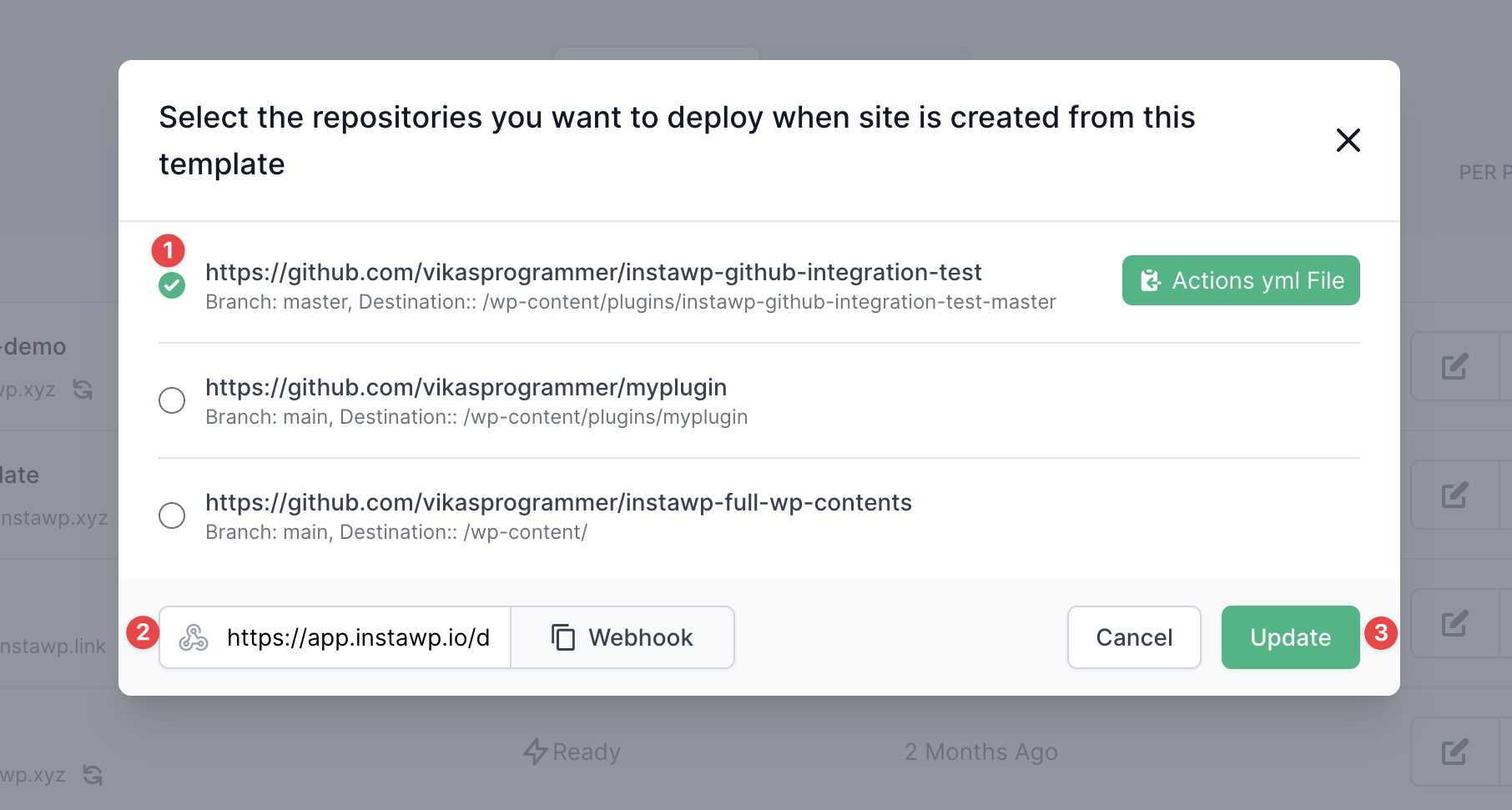Click the edit icon in the nstawp.link row

(x=1454, y=624)
